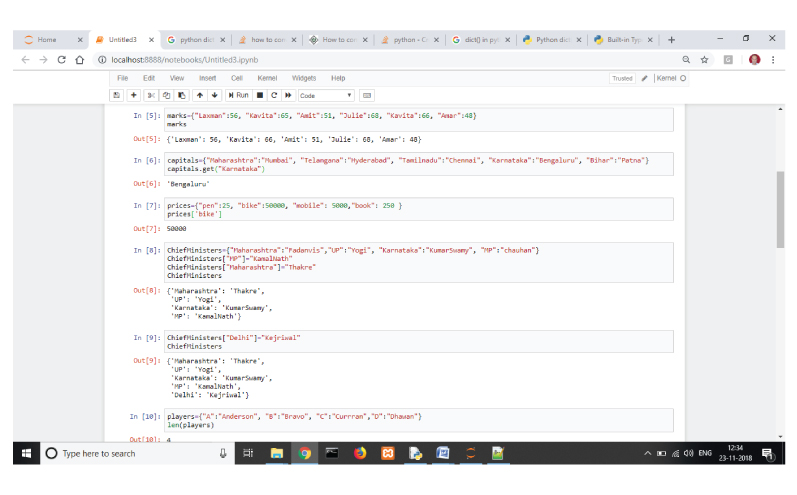797x495 pixels.
Task: Click the save notebook icon
Action: (x=117, y=95)
